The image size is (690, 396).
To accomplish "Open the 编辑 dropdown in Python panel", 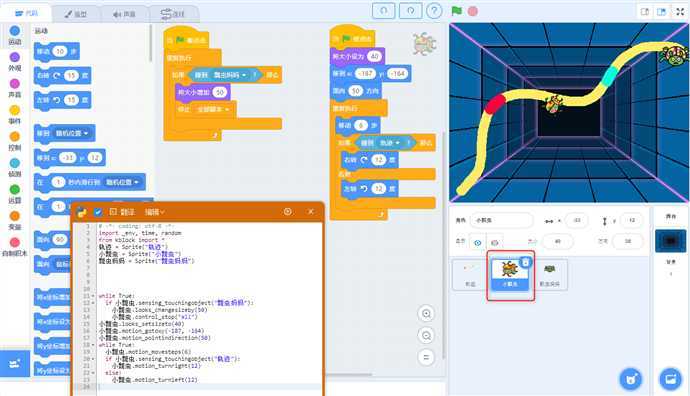I will pos(154,212).
